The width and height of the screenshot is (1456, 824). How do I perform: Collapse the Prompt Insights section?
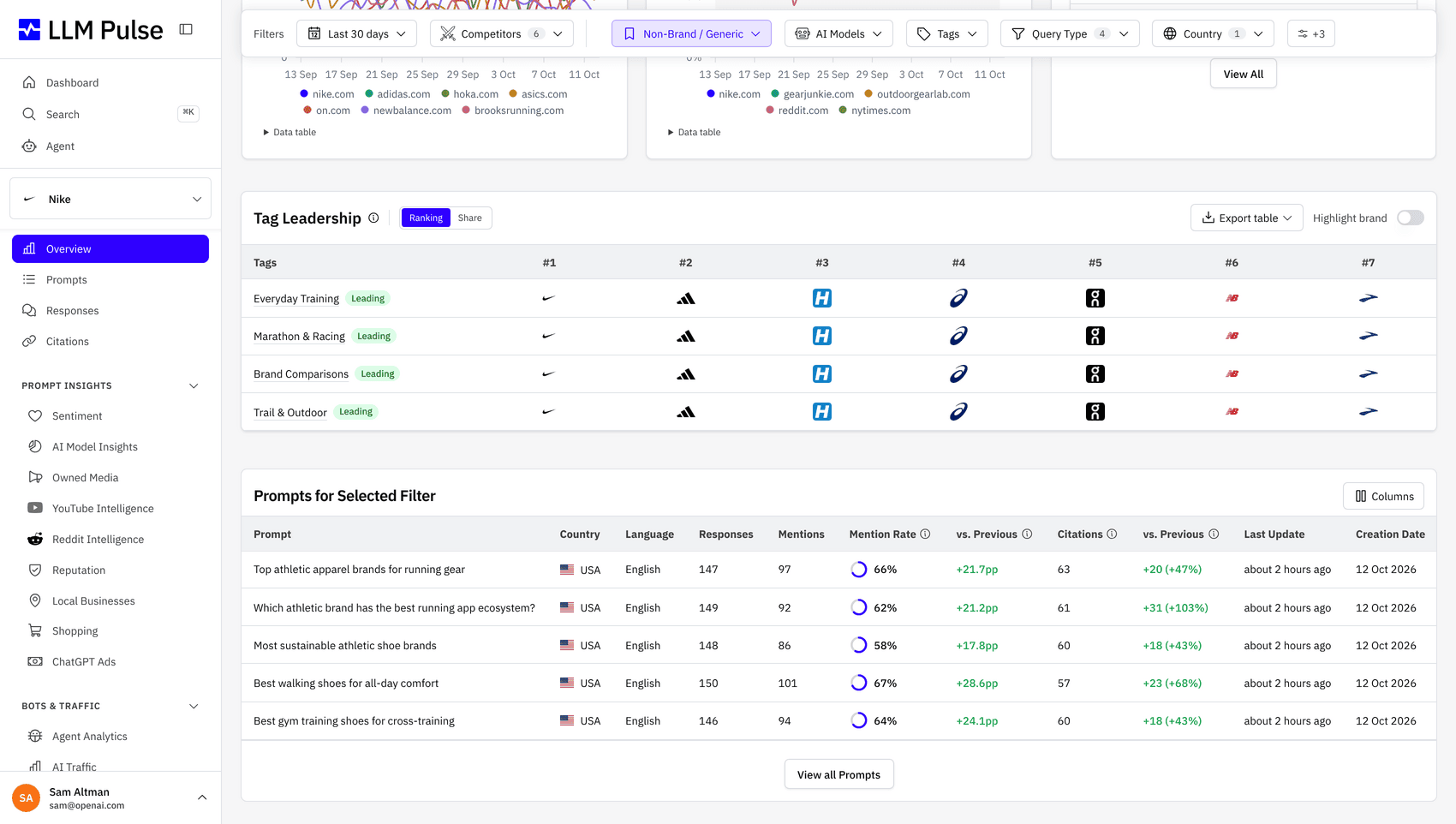tap(194, 386)
